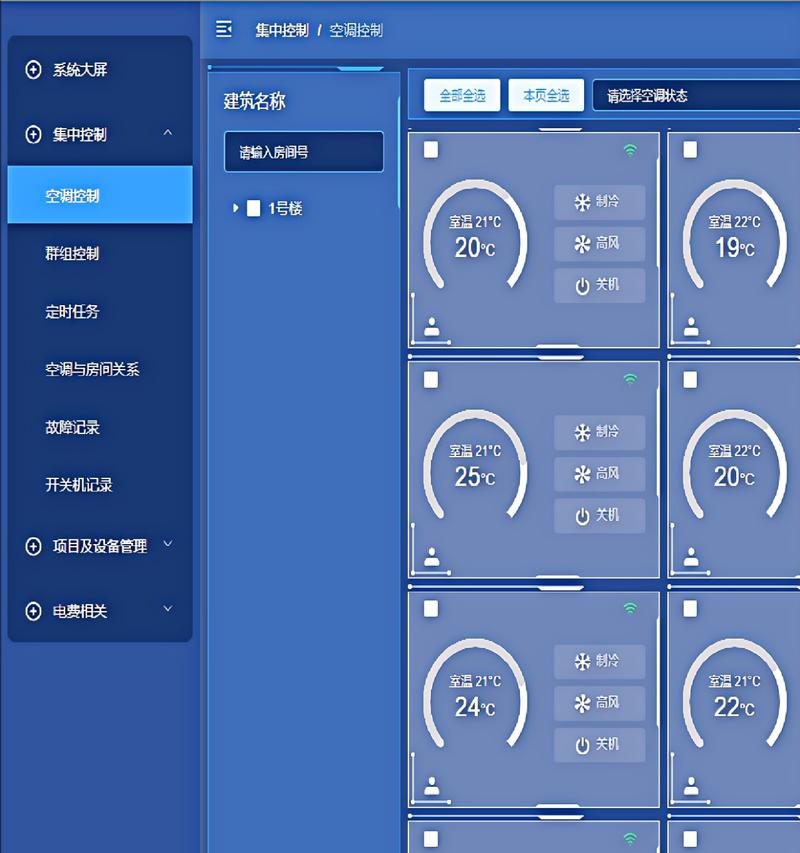The image size is (800, 853).
Task: Click 空调控制 breadcrumb text
Action: pyautogui.click(x=356, y=30)
